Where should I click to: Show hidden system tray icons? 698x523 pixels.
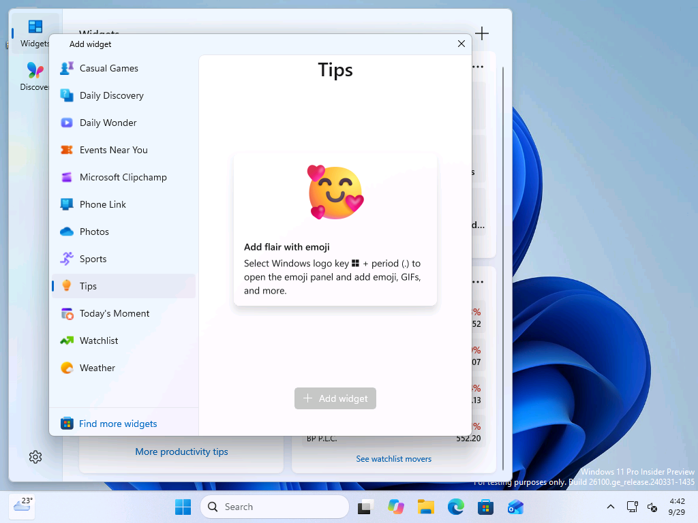(x=611, y=507)
